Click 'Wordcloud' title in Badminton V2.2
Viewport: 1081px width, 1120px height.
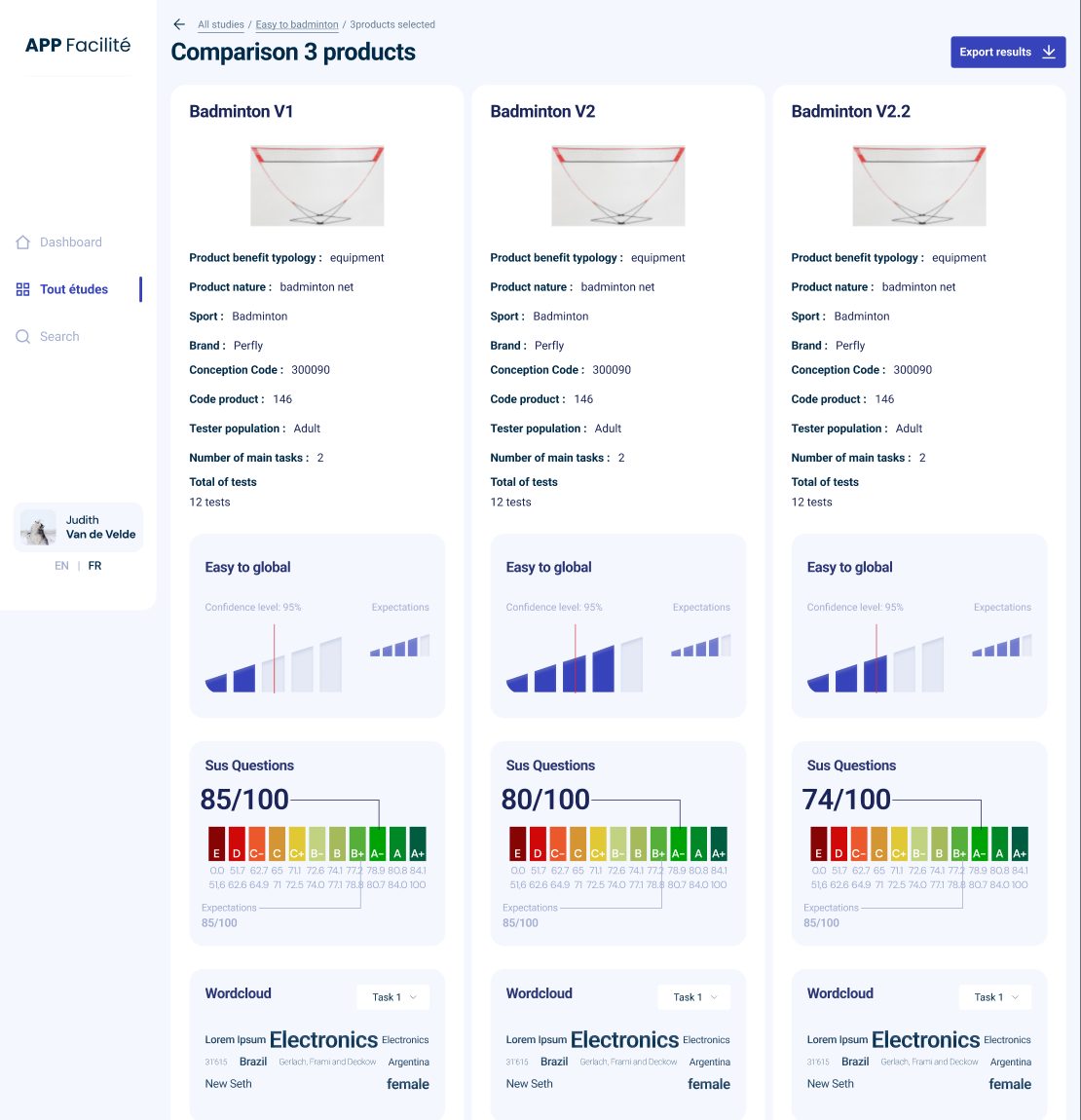pos(840,993)
